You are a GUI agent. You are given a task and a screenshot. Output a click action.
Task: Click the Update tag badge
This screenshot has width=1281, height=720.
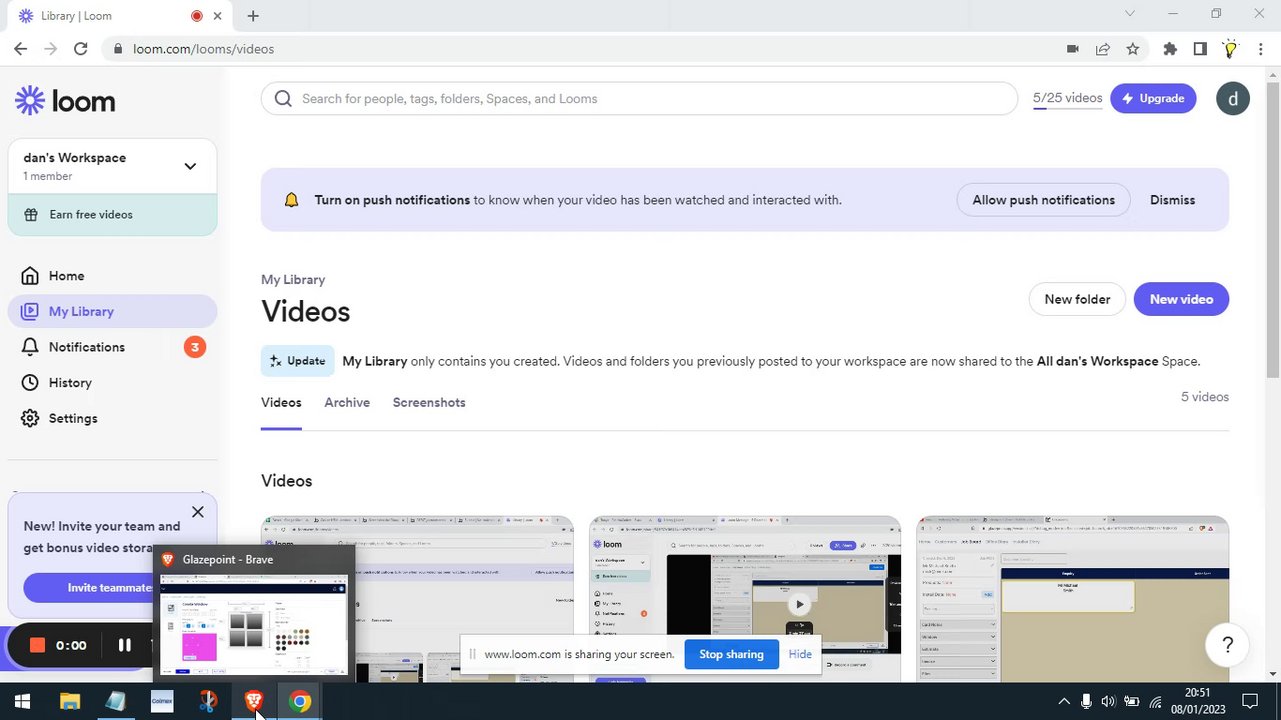point(298,361)
